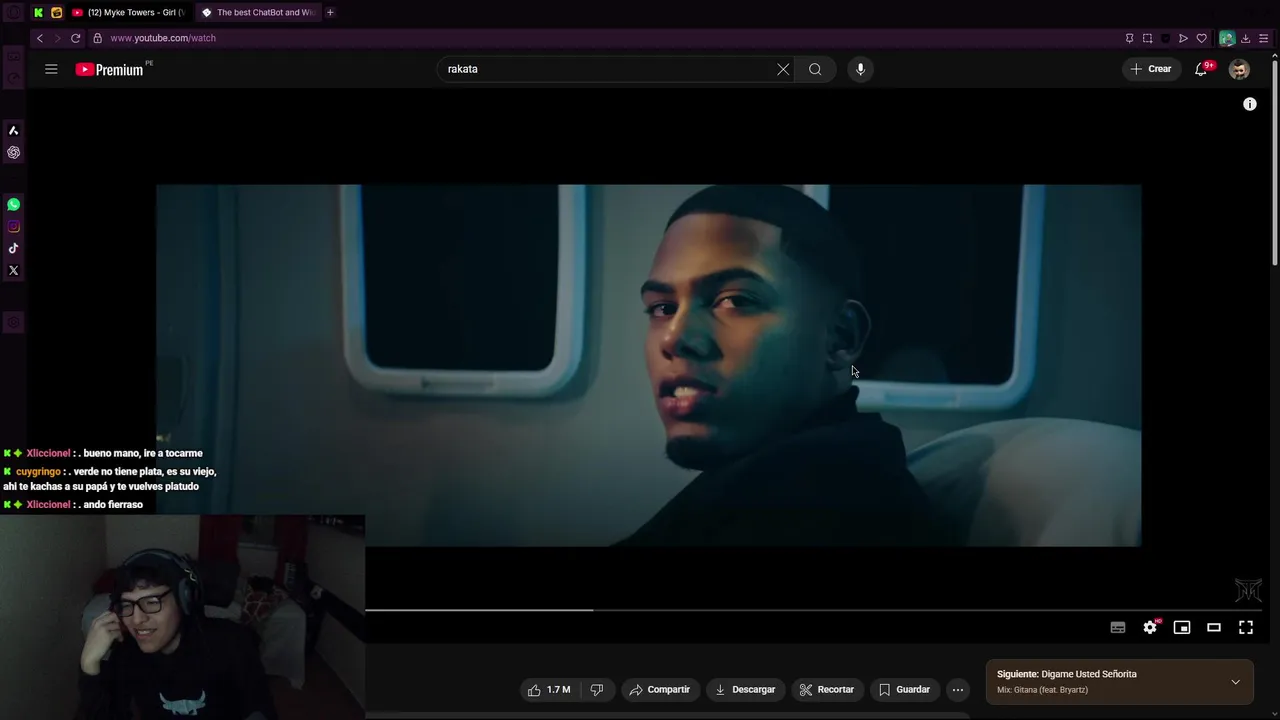1280x720 pixels.
Task: Click the pinboard icon in address bar
Action: tap(1129, 38)
